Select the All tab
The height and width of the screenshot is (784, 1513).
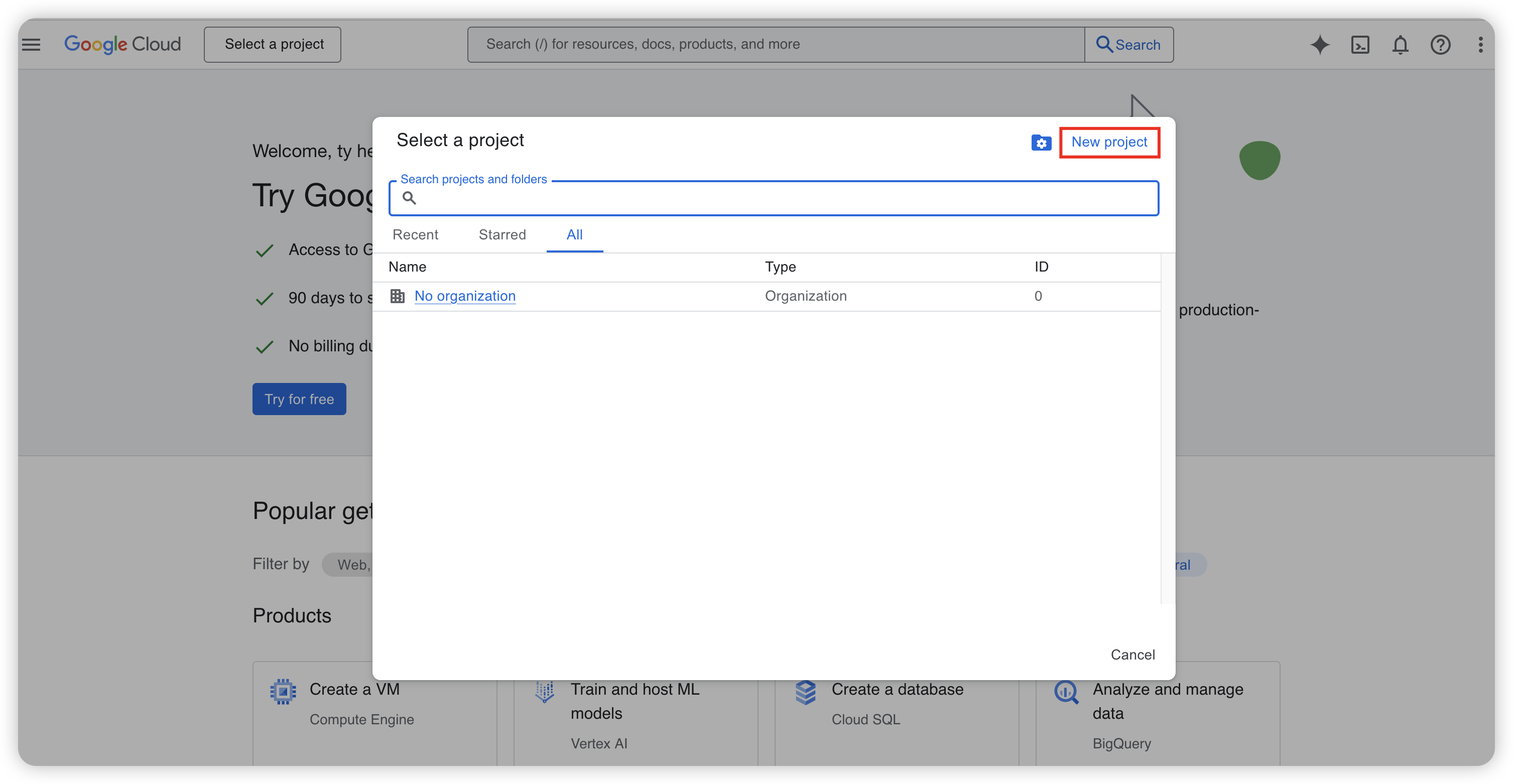point(574,235)
